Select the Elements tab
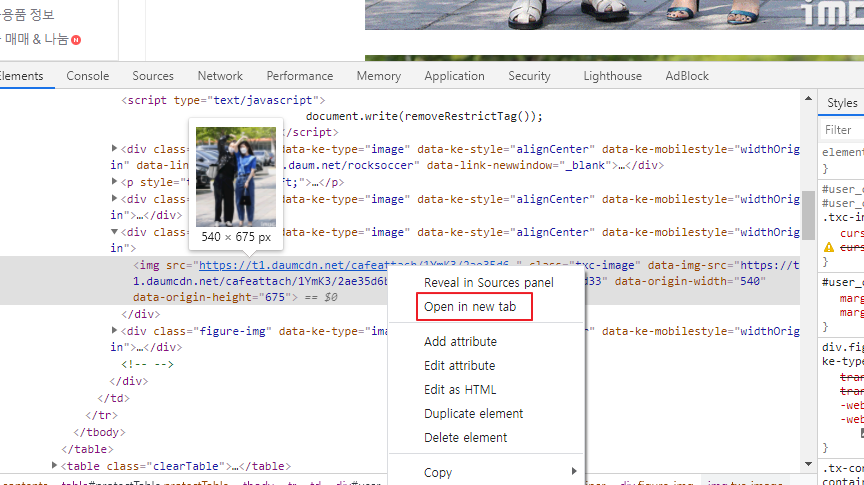This screenshot has width=864, height=485. (x=21, y=76)
